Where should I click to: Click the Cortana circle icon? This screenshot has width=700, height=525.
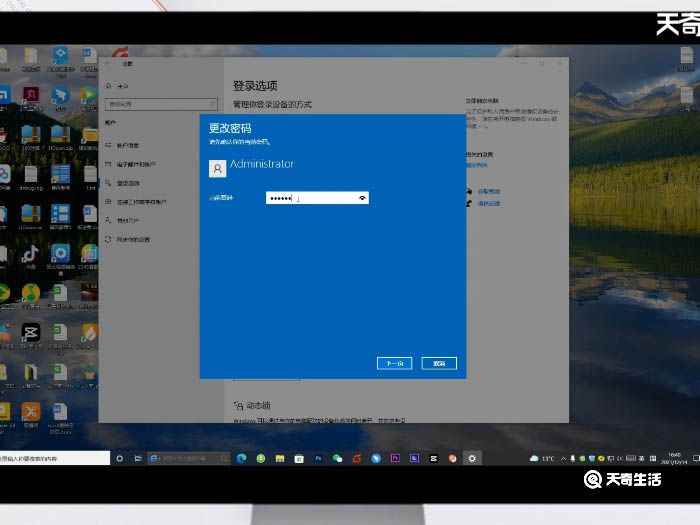(x=119, y=458)
